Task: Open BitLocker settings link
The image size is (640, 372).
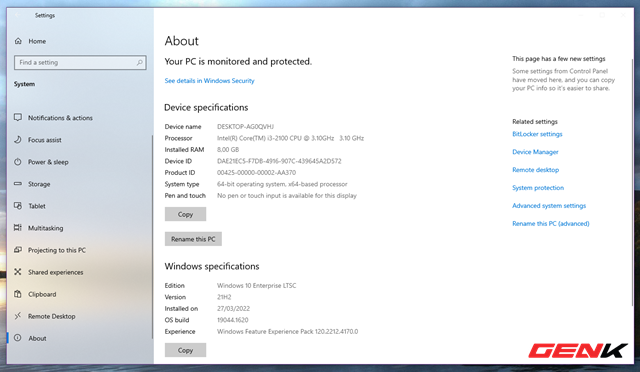Action: coord(537,134)
